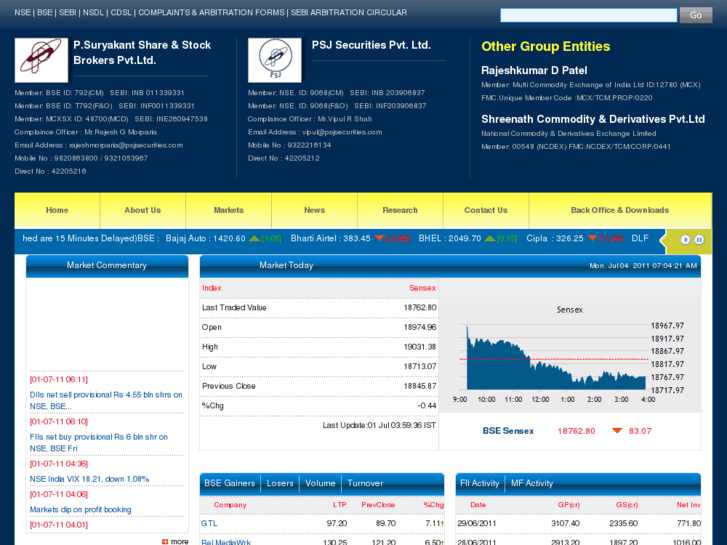Open the Contact Us menu

pos(486,210)
